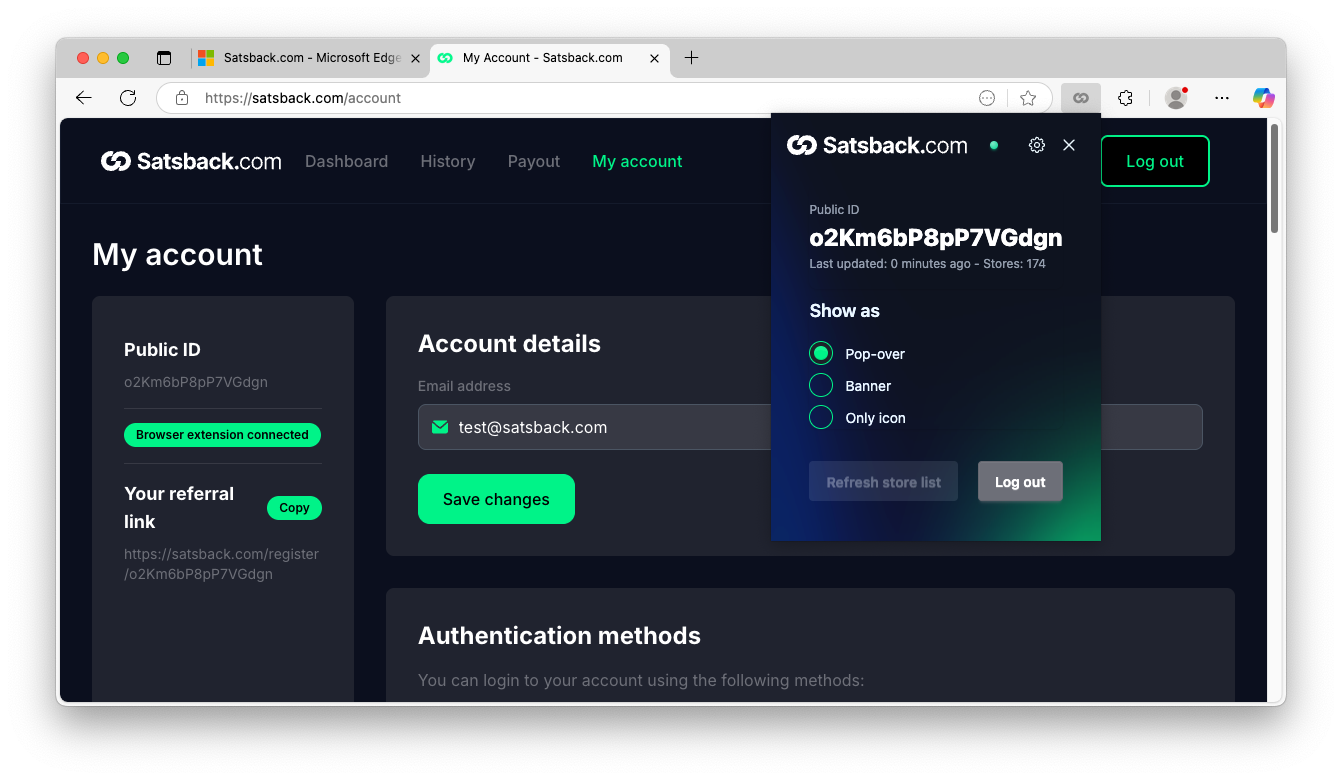This screenshot has height=780, width=1342.
Task: Switch to the My Account - Satsback.com tab
Action: tap(550, 58)
